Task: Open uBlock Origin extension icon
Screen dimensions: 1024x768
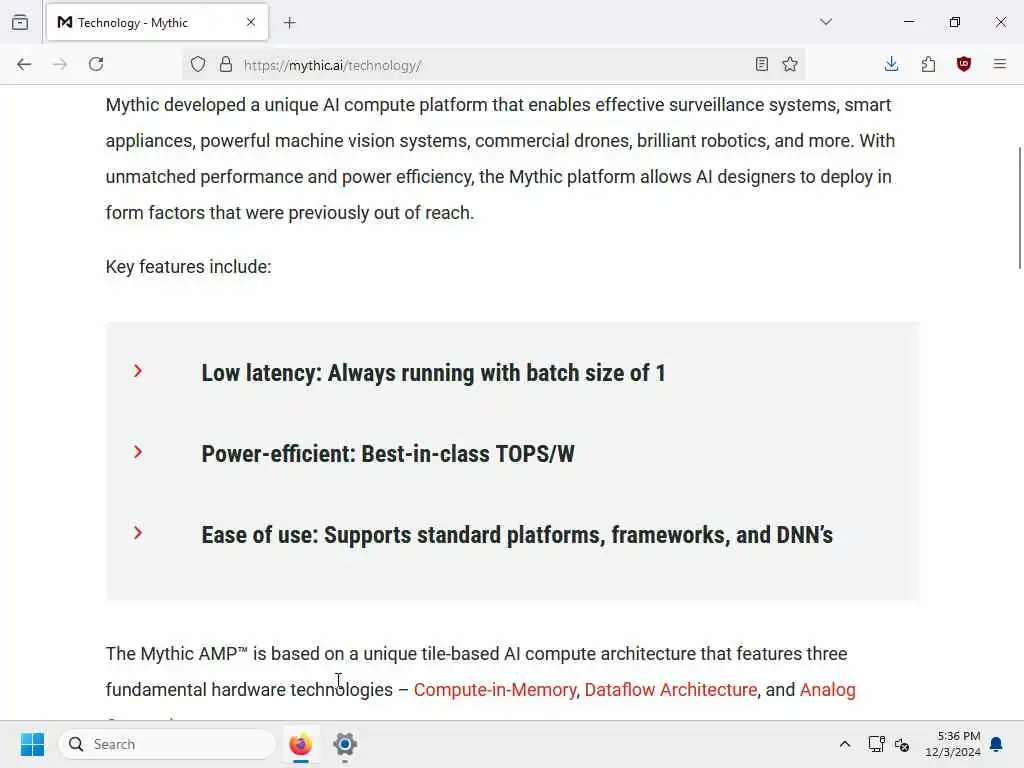Action: 964,64
